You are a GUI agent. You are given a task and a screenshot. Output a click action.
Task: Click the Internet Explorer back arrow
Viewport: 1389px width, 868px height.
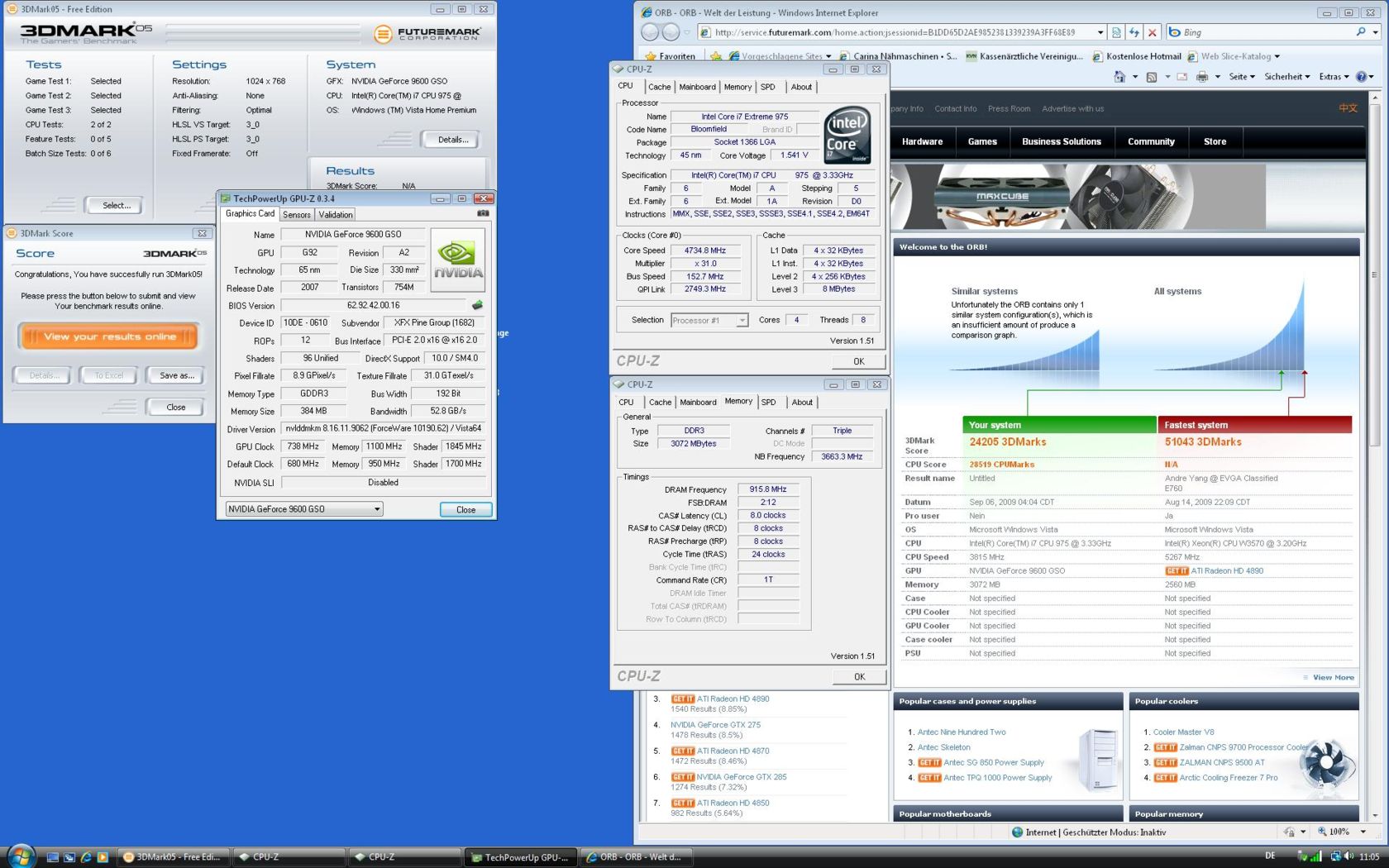[651, 32]
